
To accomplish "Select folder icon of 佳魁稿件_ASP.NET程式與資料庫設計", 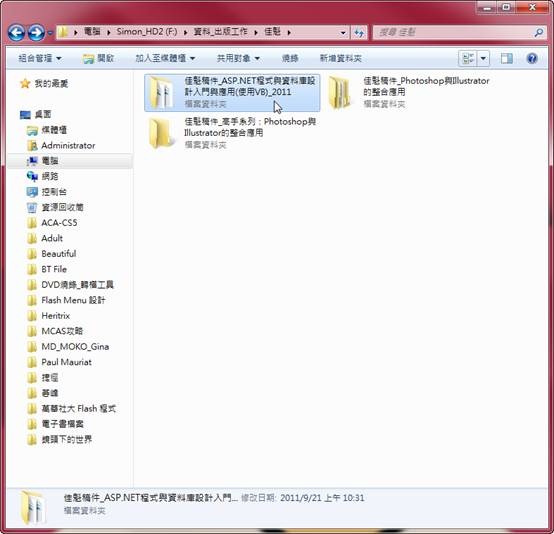I will pyautogui.click(x=161, y=93).
